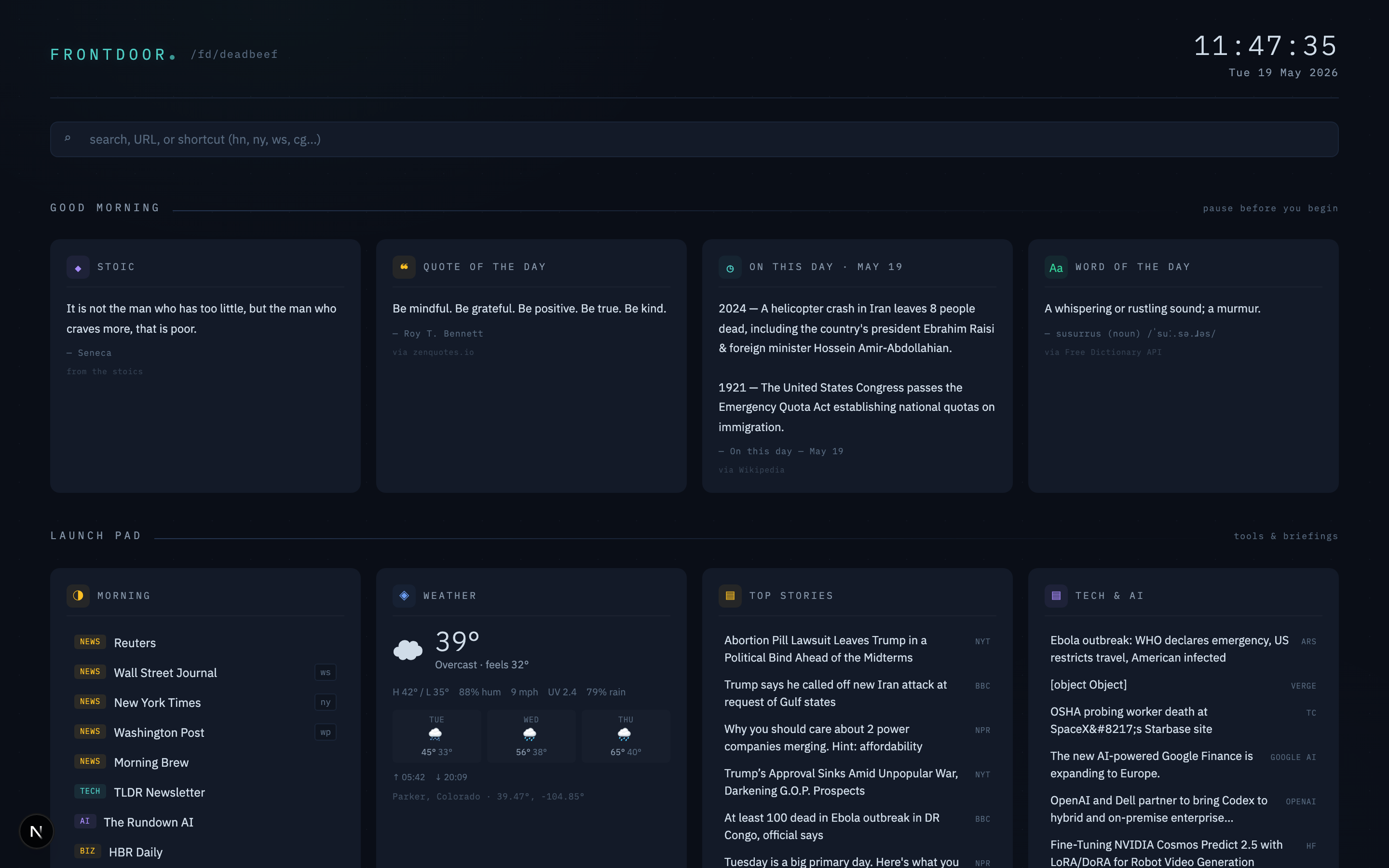The width and height of the screenshot is (1389, 868).
Task: Open the [object Object] Verge item
Action: 1183,685
